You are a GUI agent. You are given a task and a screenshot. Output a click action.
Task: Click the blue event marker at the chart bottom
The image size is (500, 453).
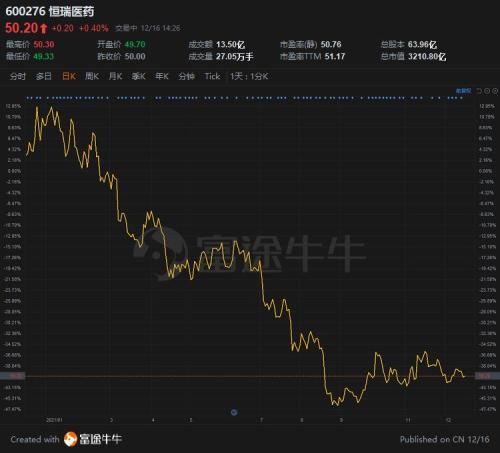click(x=234, y=412)
